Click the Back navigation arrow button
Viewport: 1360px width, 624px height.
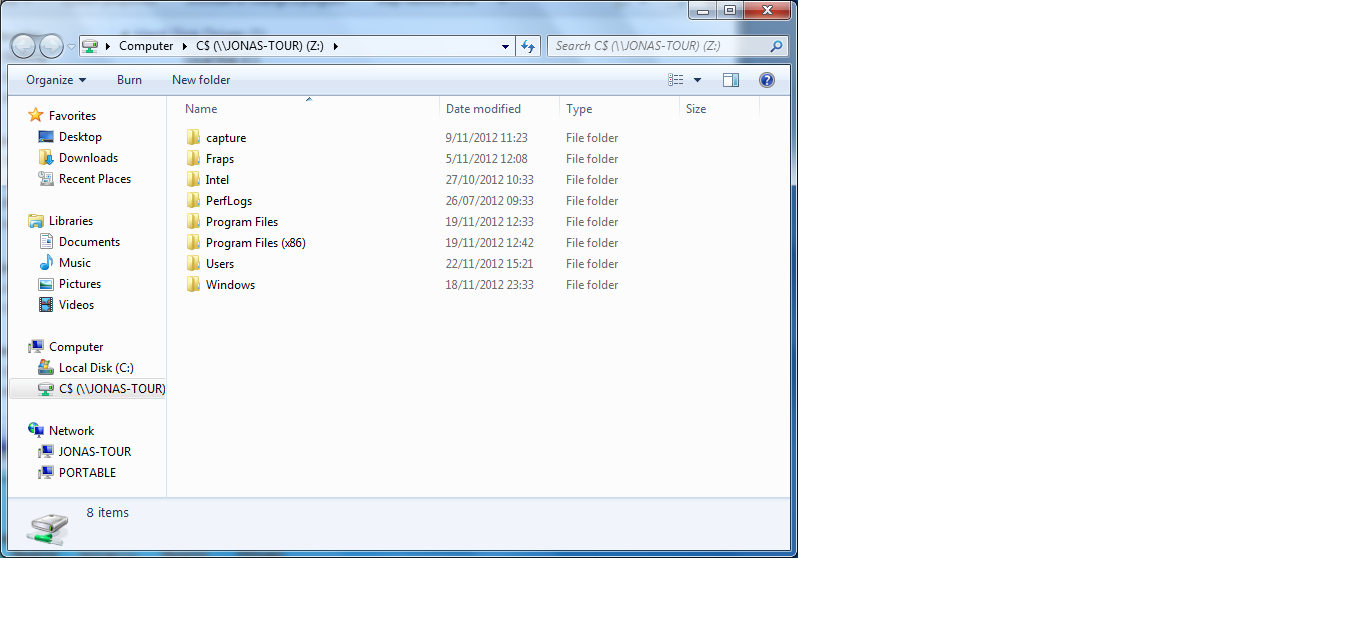[x=24, y=46]
